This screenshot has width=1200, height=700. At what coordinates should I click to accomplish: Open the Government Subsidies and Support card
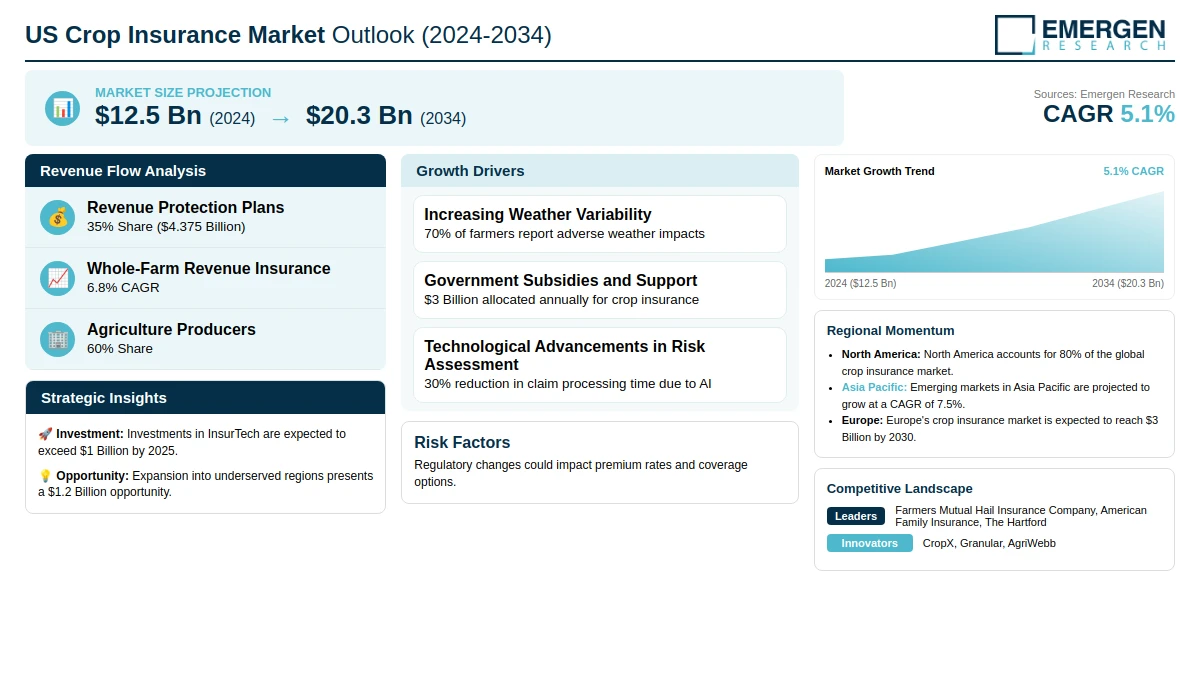click(599, 290)
